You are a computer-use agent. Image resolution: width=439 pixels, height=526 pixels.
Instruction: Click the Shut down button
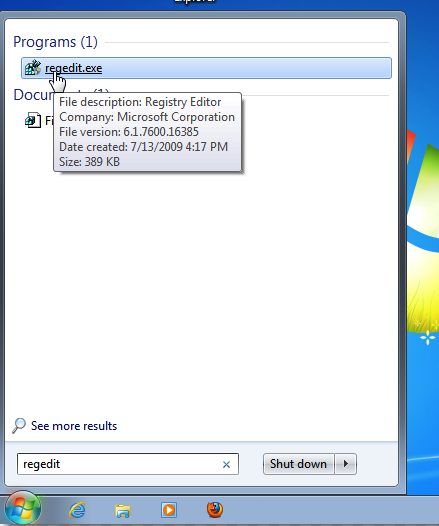298,464
